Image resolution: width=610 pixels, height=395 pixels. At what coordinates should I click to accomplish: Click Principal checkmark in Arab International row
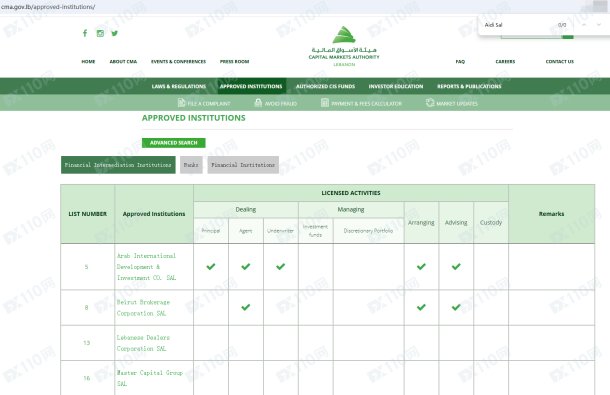pos(211,267)
